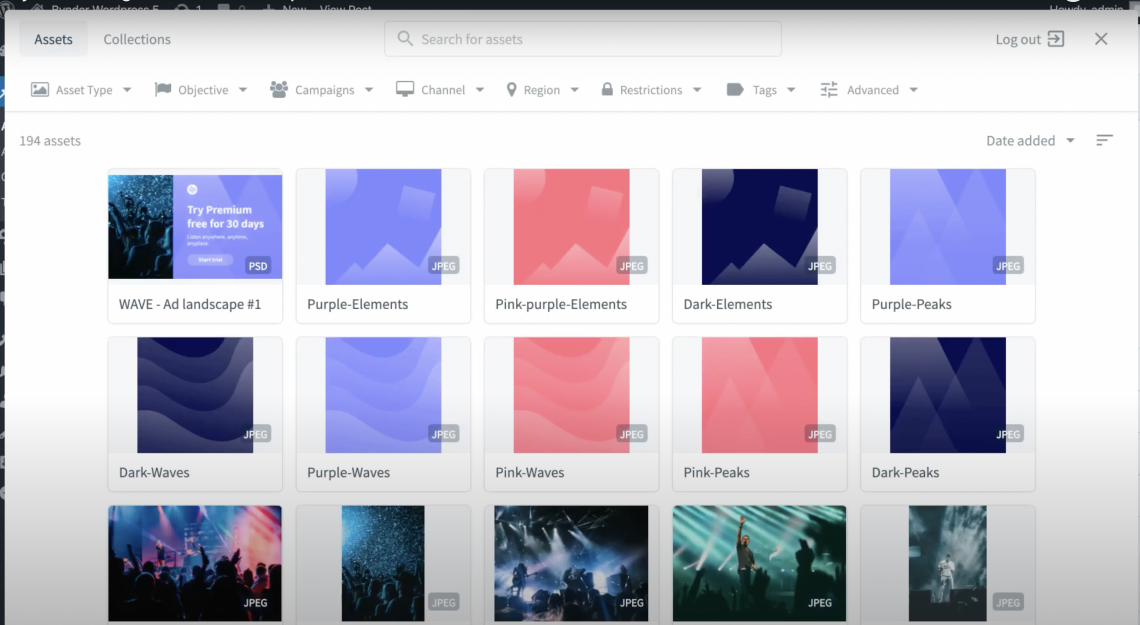1140x625 pixels.
Task: Select the Channel monitor icon
Action: (404, 89)
